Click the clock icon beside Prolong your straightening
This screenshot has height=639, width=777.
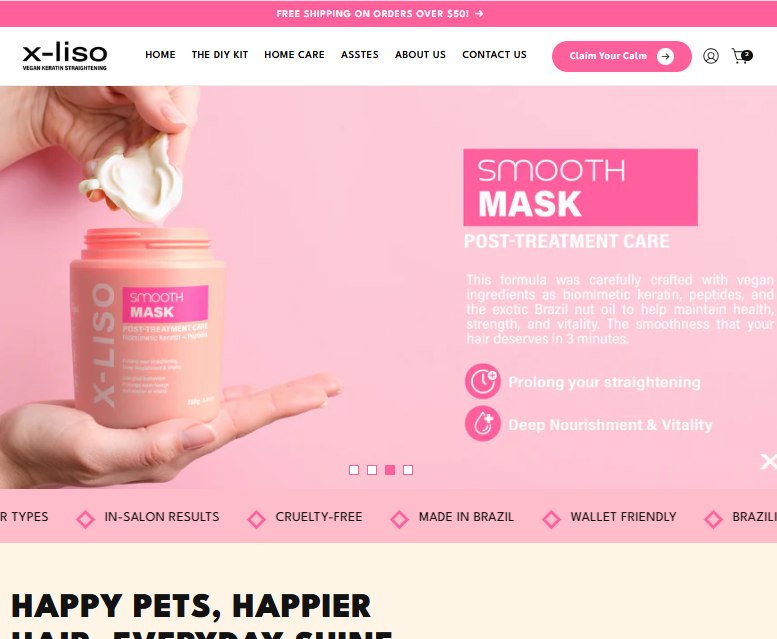(x=482, y=381)
